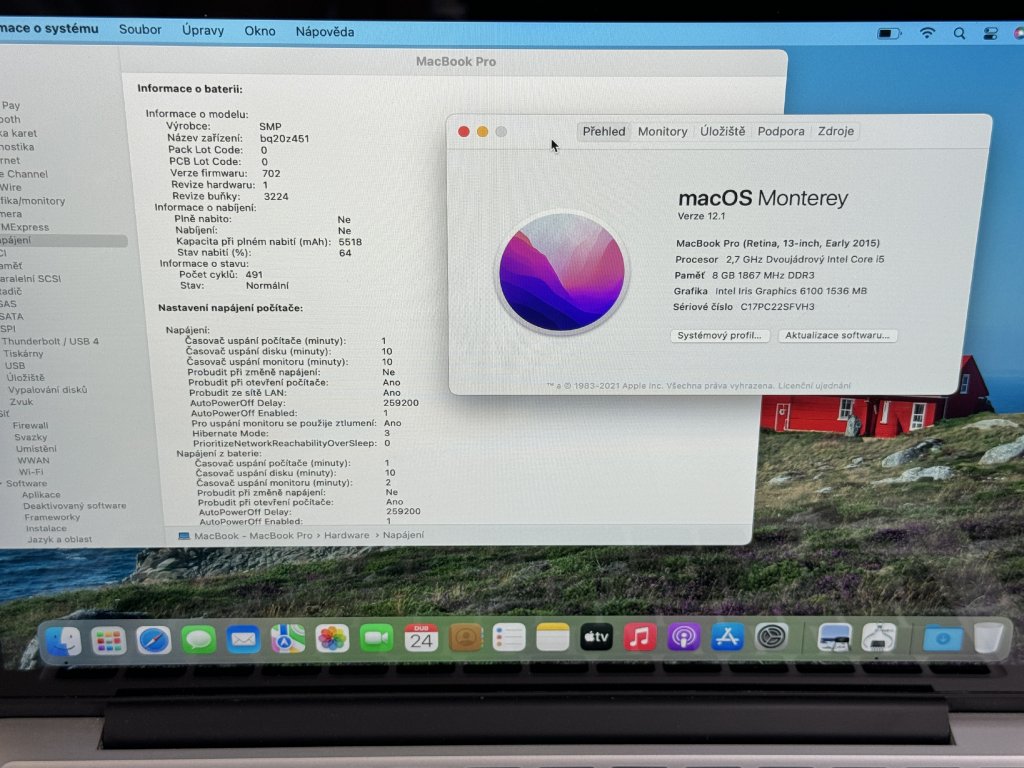Select Paralelní SCSI in sidebar
Image resolution: width=1024 pixels, height=768 pixels.
(31, 278)
